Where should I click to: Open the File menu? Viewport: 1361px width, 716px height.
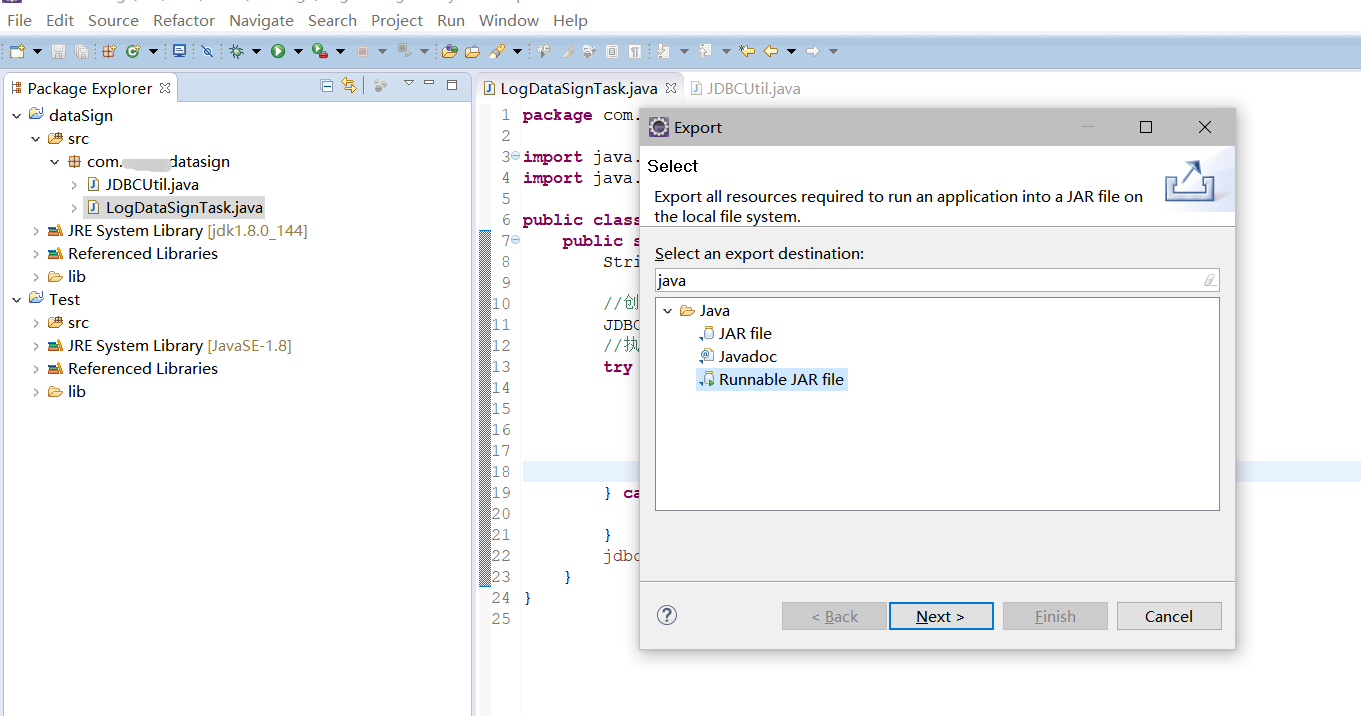(x=19, y=20)
